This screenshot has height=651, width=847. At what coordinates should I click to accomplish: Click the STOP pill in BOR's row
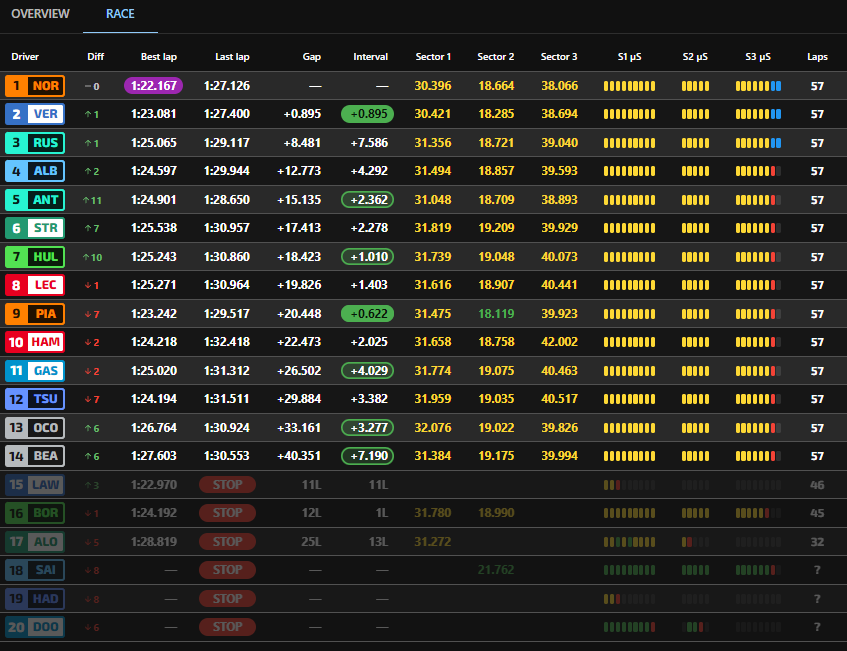pos(227,513)
